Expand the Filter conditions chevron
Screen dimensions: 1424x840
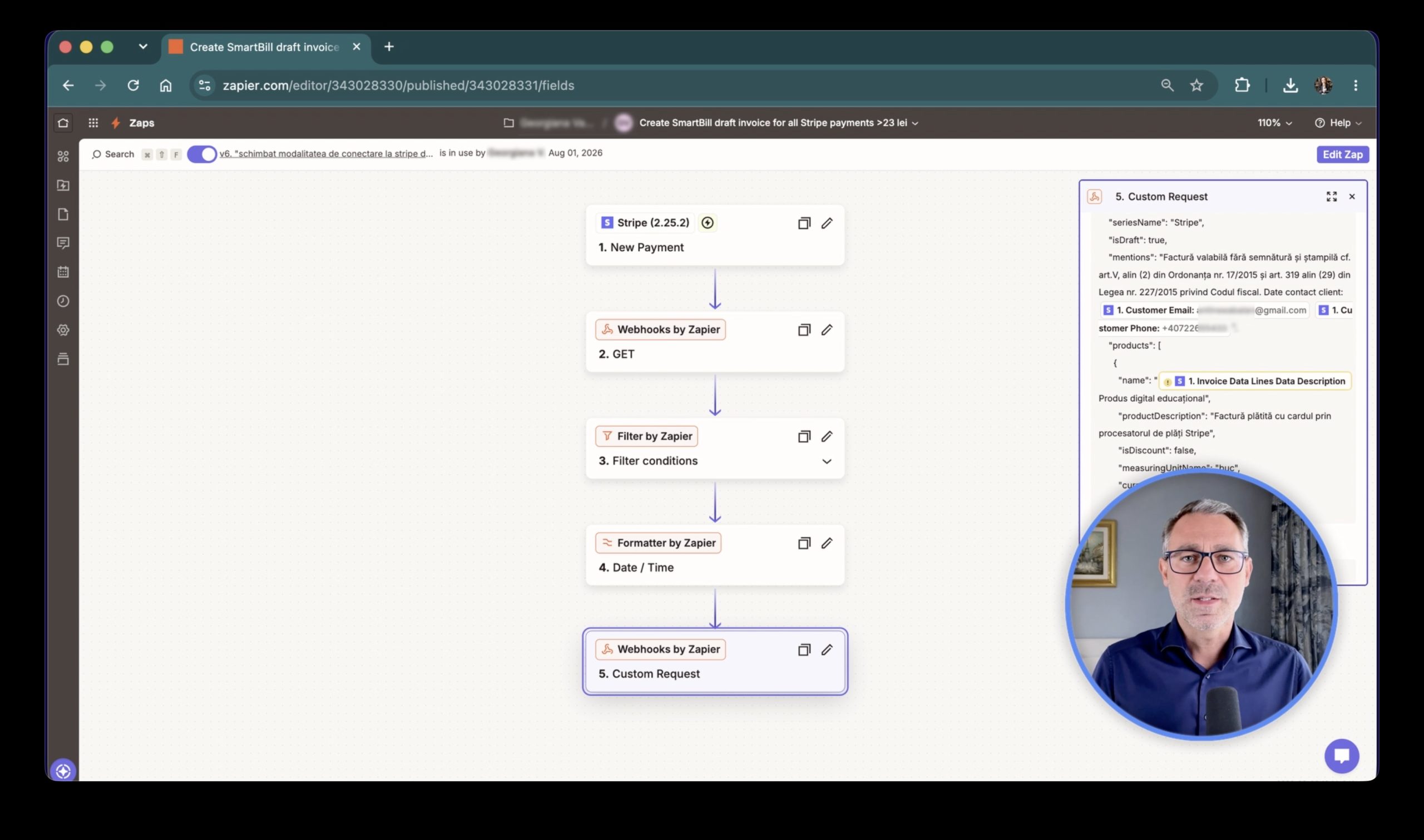[x=827, y=461]
